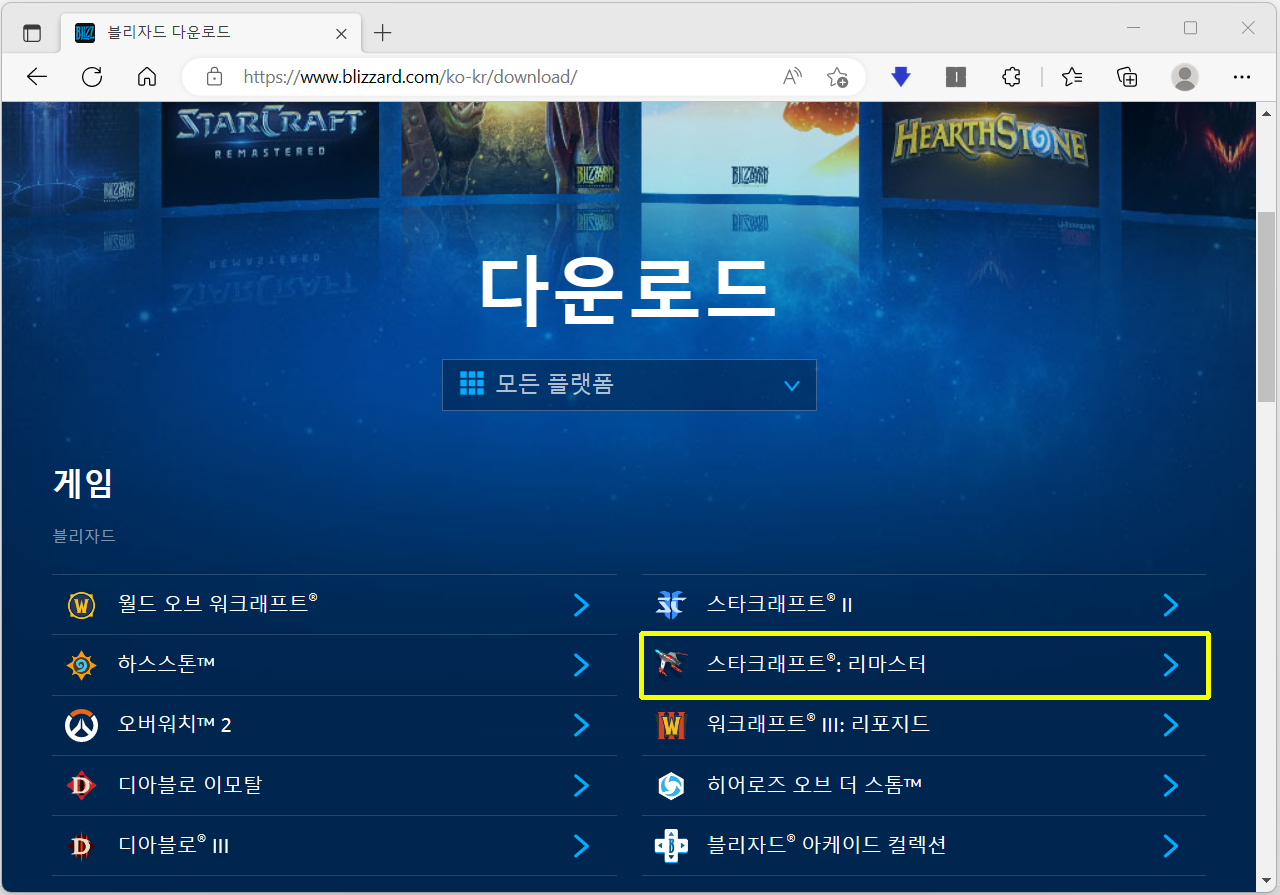Open Edge settings and more menu
Viewport: 1280px width, 895px height.
1242,77
